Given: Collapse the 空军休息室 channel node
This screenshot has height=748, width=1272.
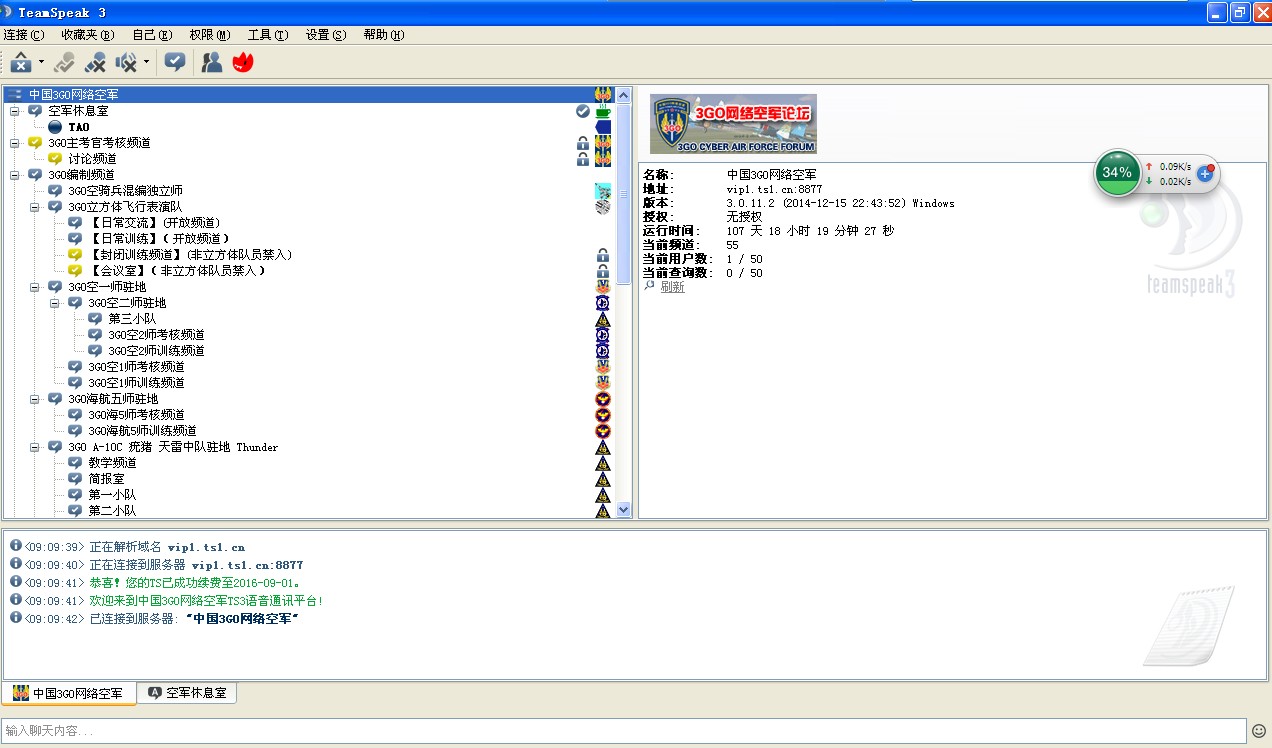Looking at the screenshot, I should 15,111.
